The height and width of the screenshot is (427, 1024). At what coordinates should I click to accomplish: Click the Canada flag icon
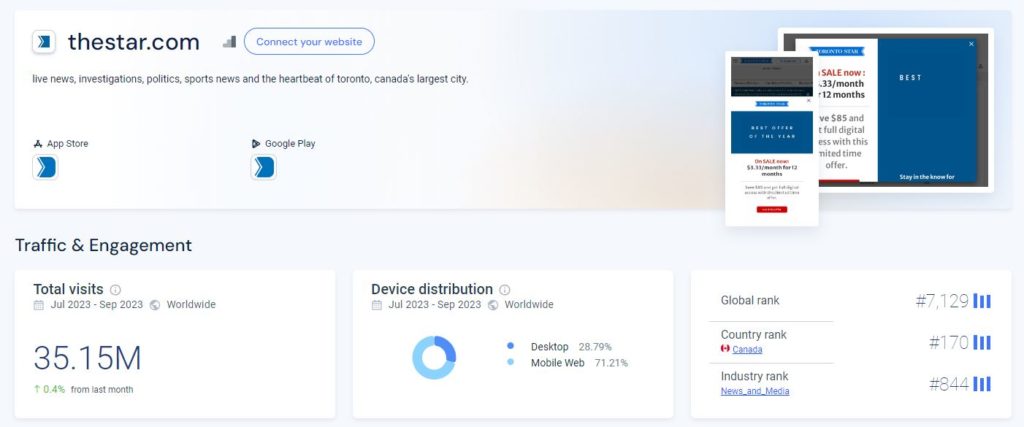725,349
